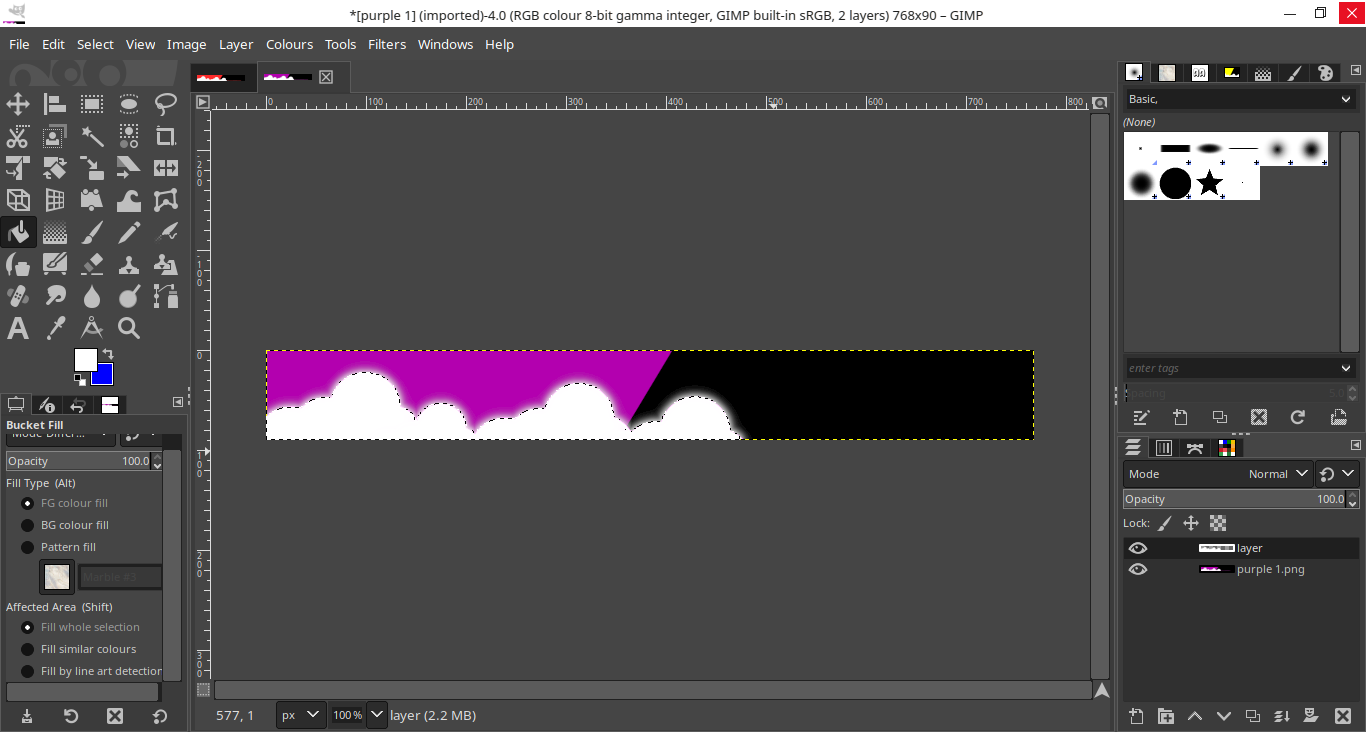Hide the purple 1.png layer
Image resolution: width=1366 pixels, height=732 pixels.
1138,569
